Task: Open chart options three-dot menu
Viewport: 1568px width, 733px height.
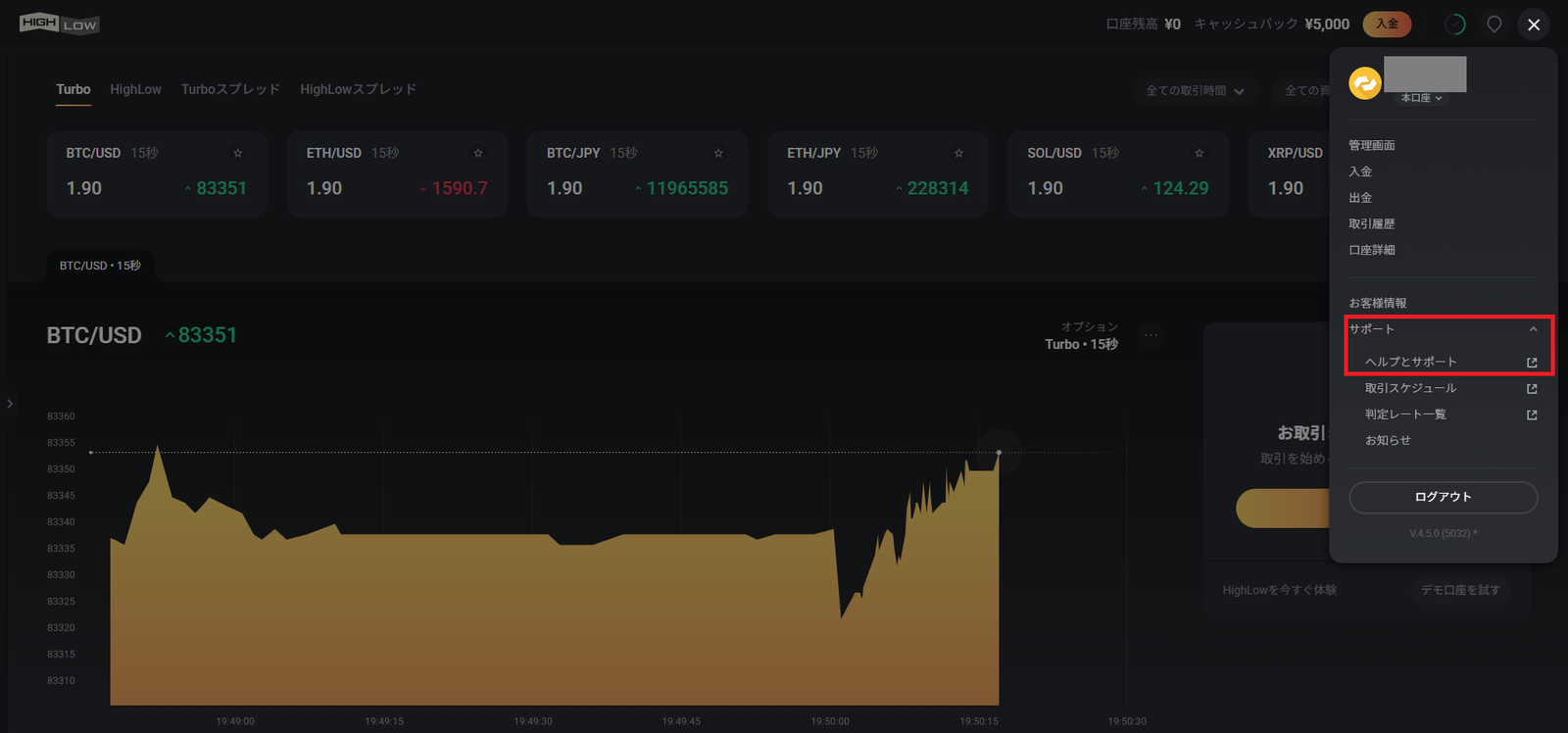Action: (x=1151, y=335)
